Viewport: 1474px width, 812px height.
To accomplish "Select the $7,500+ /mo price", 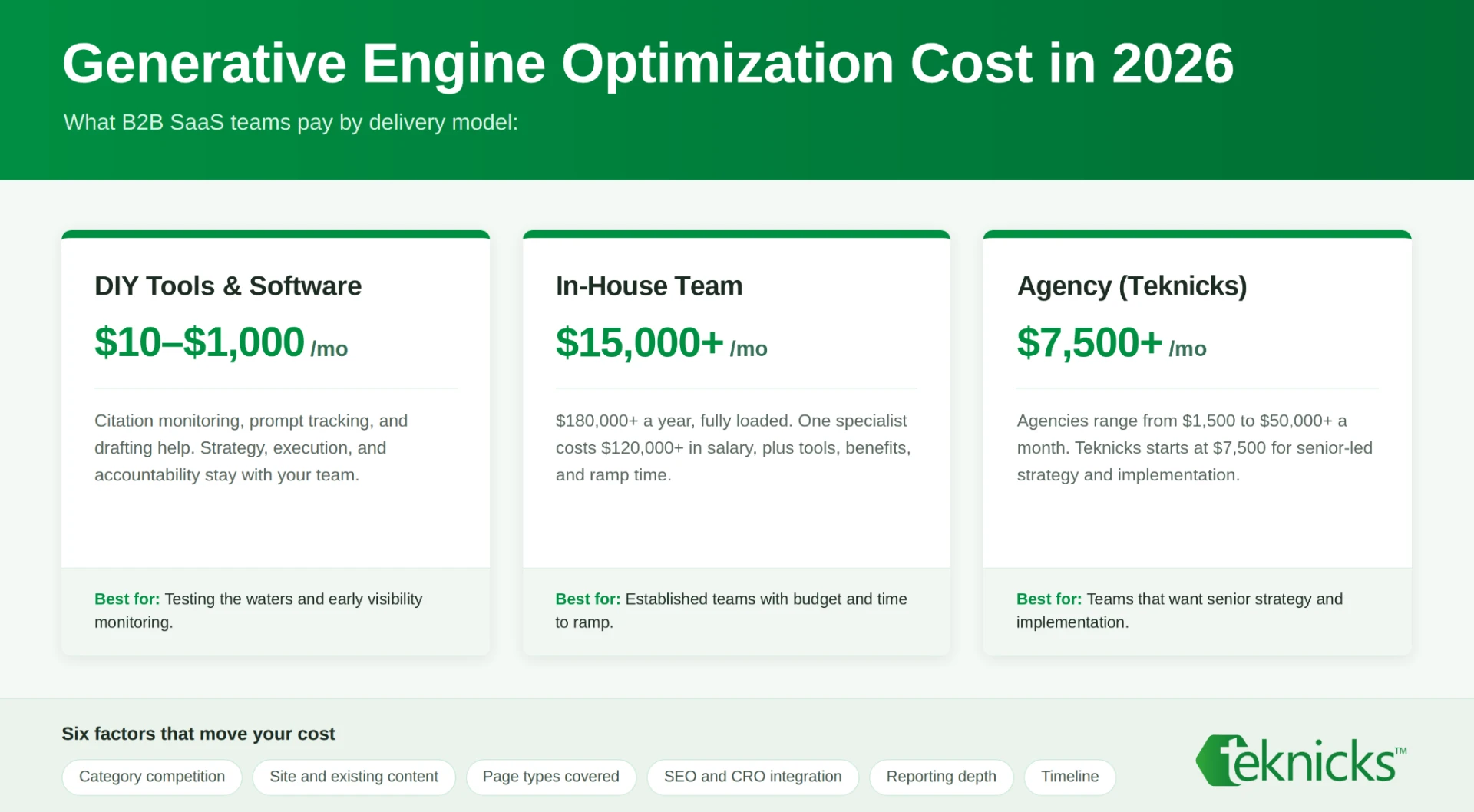I will tap(1112, 342).
